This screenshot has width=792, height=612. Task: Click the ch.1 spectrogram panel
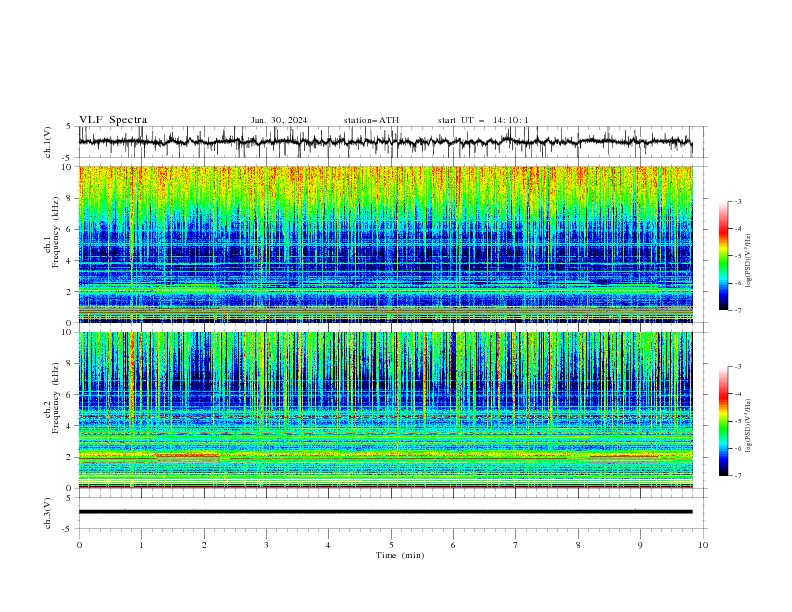tap(386, 244)
